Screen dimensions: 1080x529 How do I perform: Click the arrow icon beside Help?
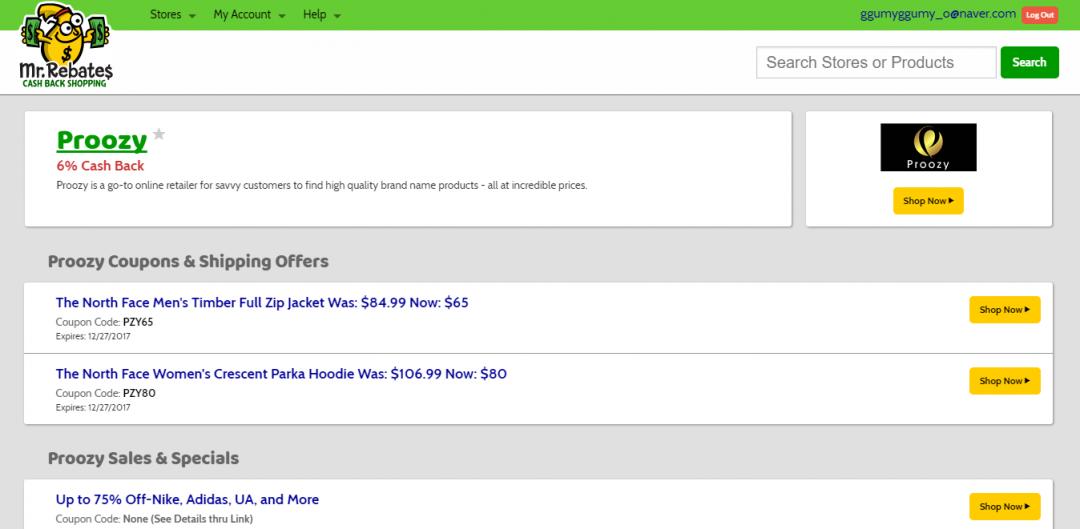coord(337,16)
